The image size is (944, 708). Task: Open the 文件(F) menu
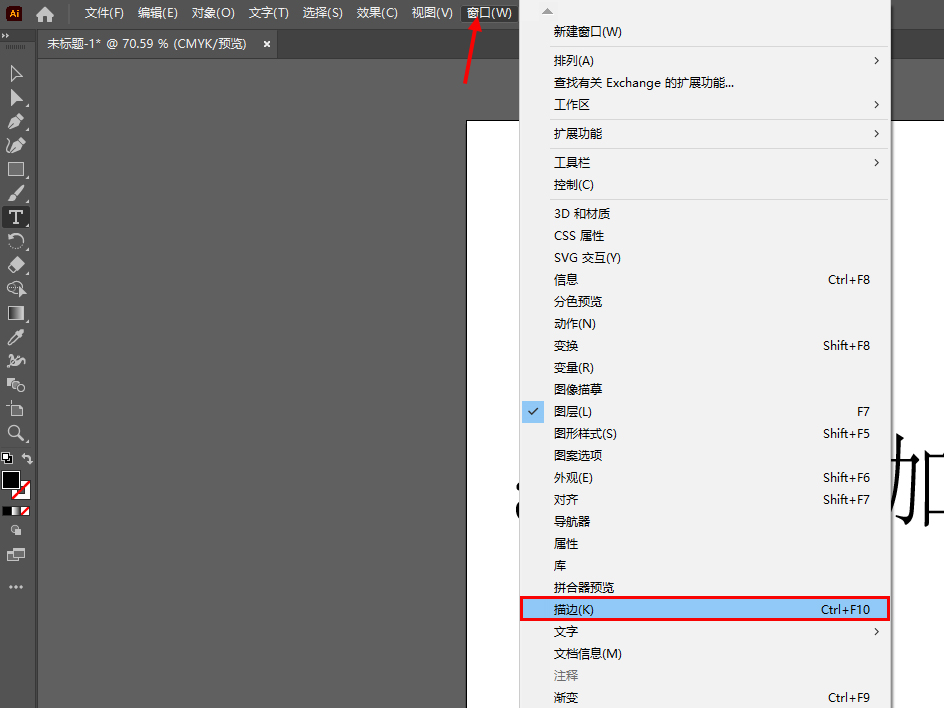pyautogui.click(x=104, y=13)
